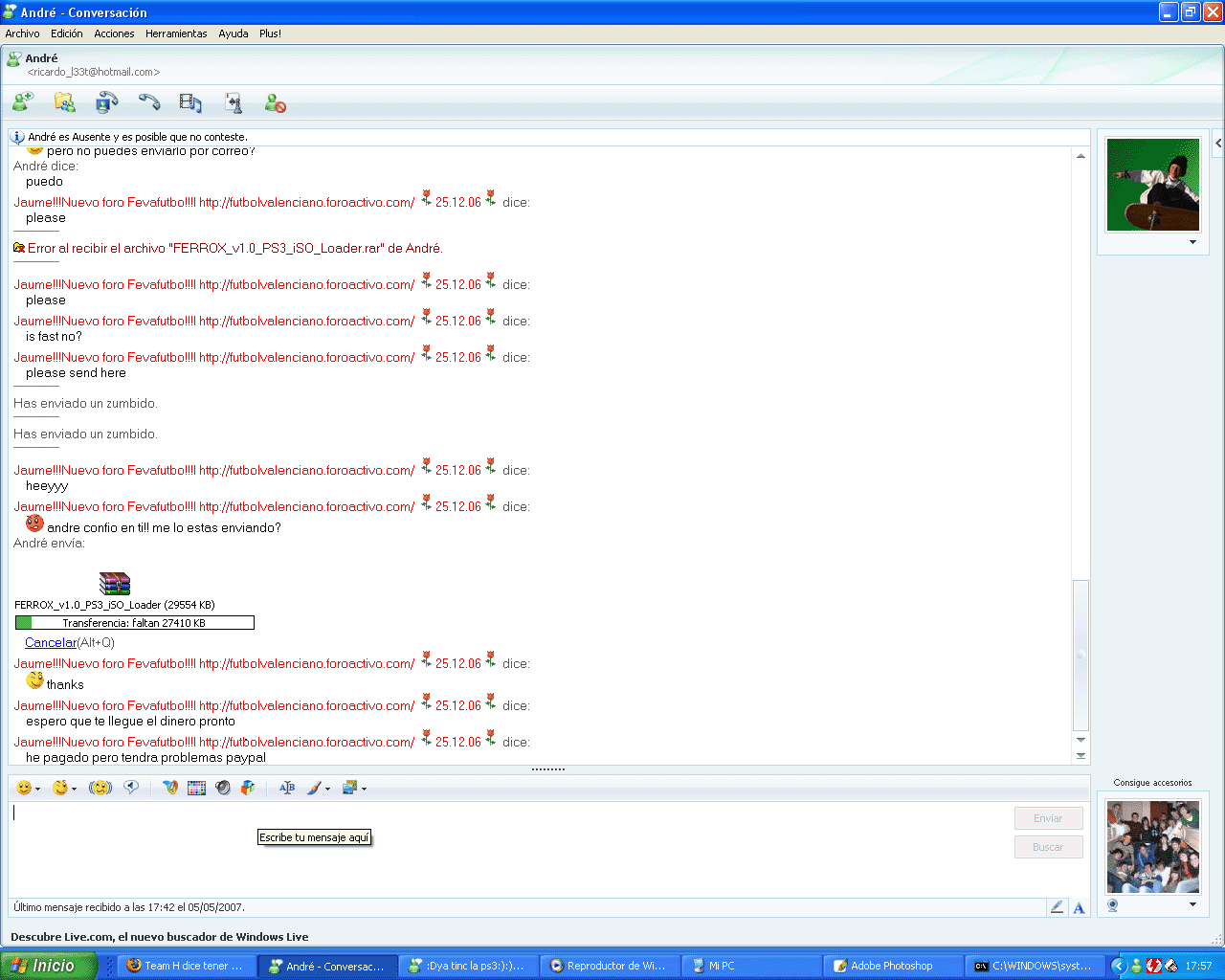Click the information icon beside the away notice
Screen dimensions: 1225x980
tap(17, 137)
